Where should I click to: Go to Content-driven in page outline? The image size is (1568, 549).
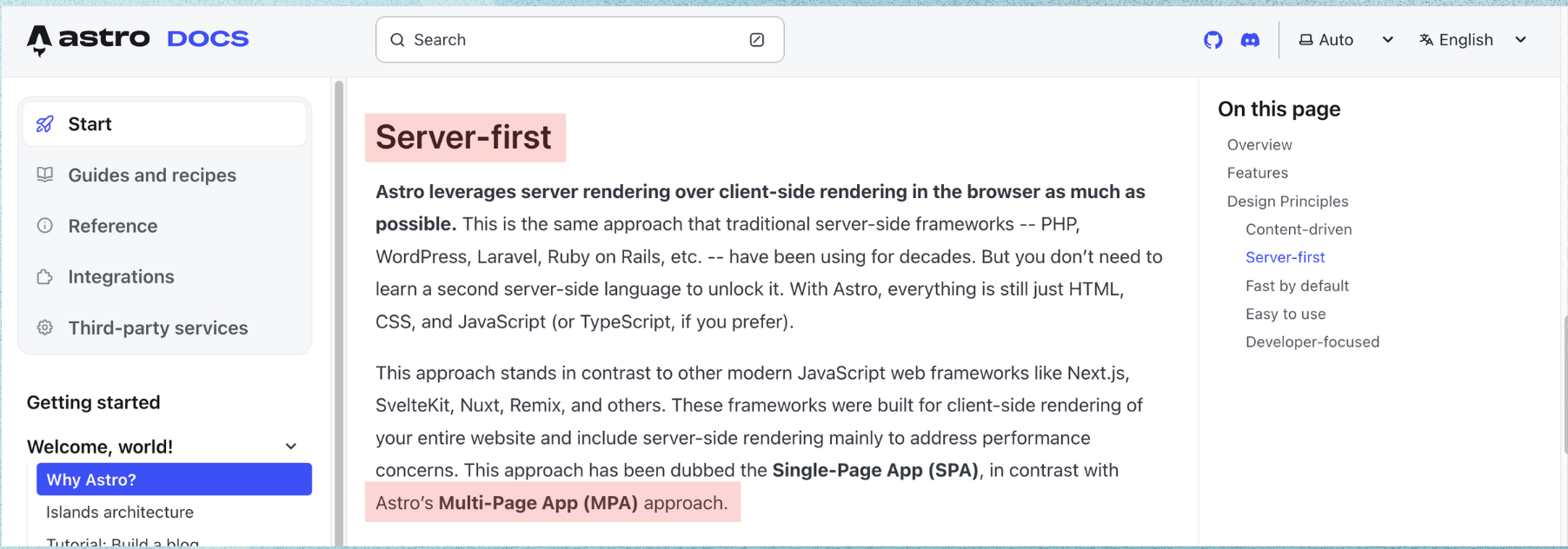pos(1299,229)
